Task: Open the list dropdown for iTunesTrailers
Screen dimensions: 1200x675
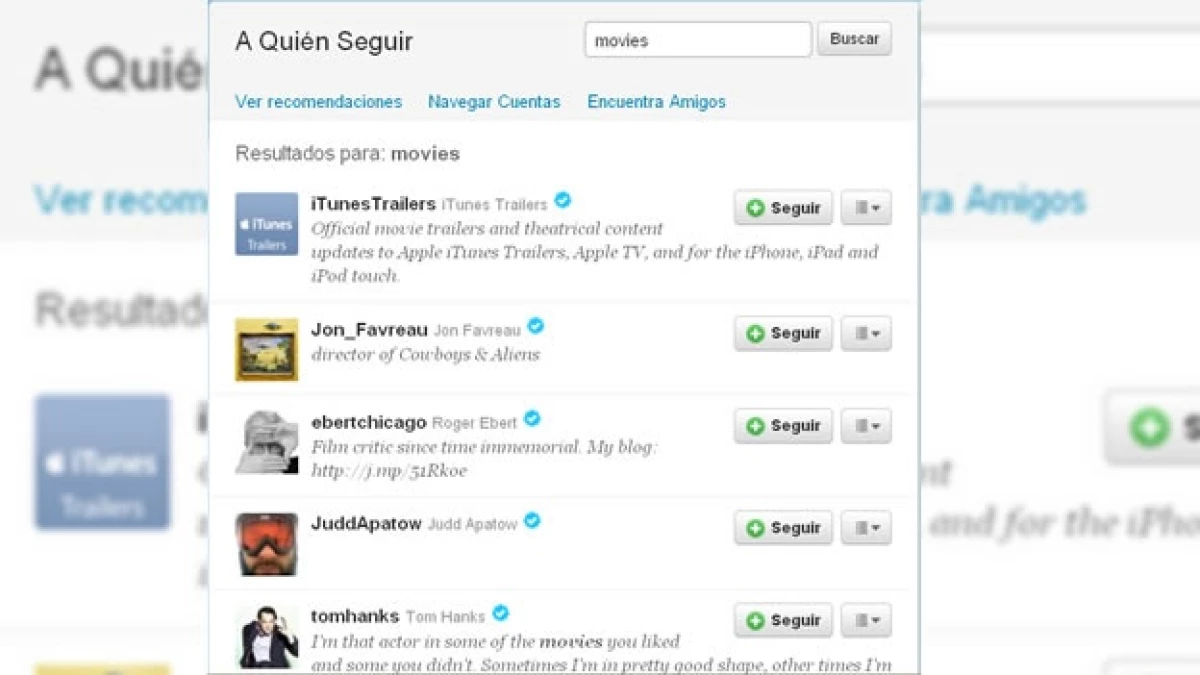Action: 866,208
